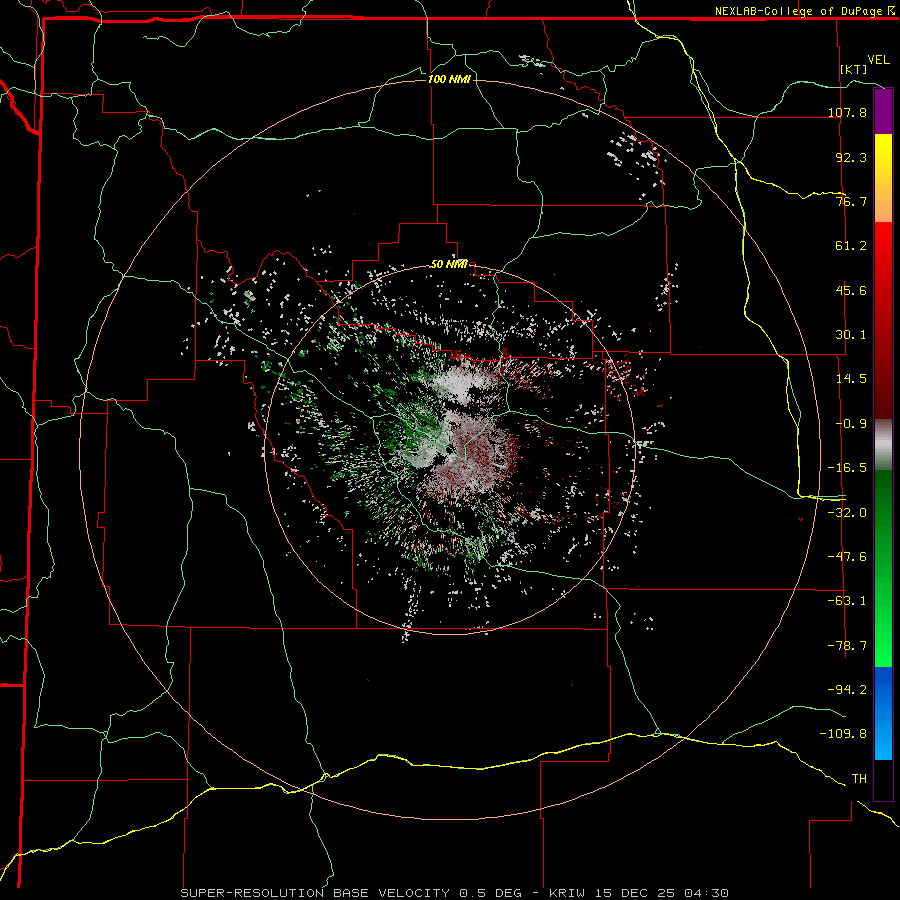The width and height of the screenshot is (900, 900).
Task: Select the 30.1 velocity scale value
Action: [x=851, y=335]
